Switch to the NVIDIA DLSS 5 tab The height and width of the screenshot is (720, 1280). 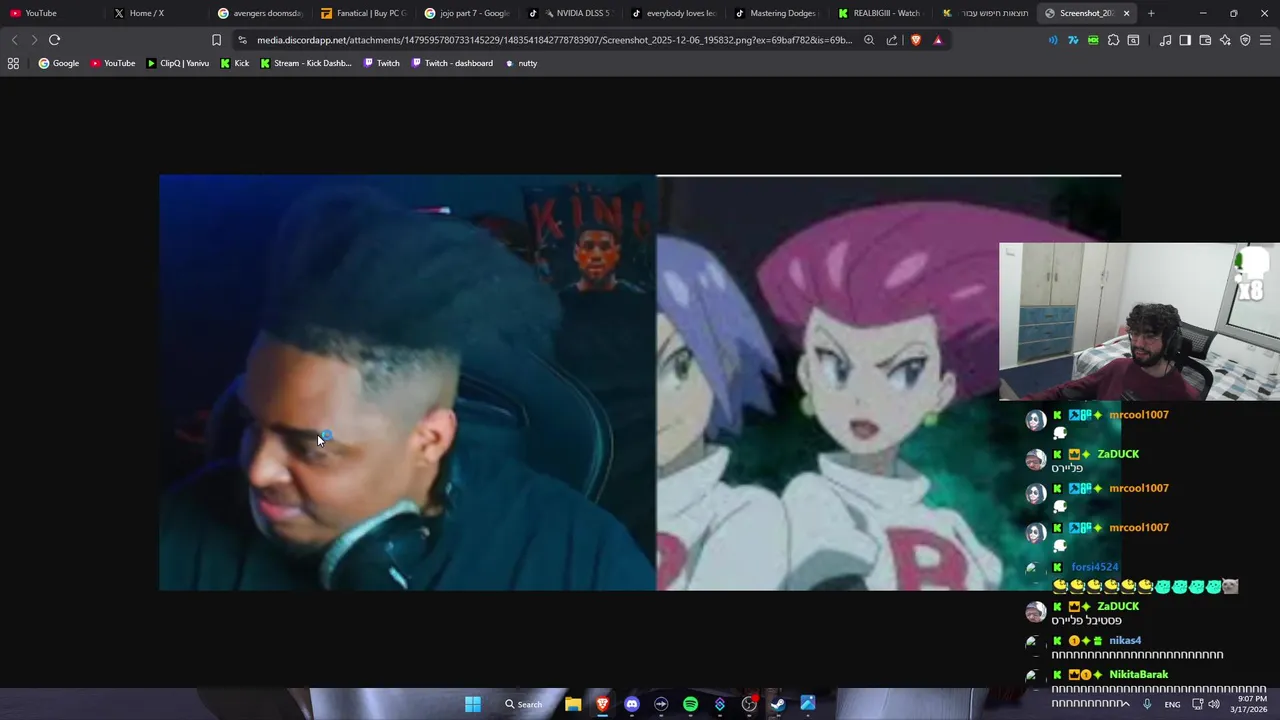tap(571, 13)
